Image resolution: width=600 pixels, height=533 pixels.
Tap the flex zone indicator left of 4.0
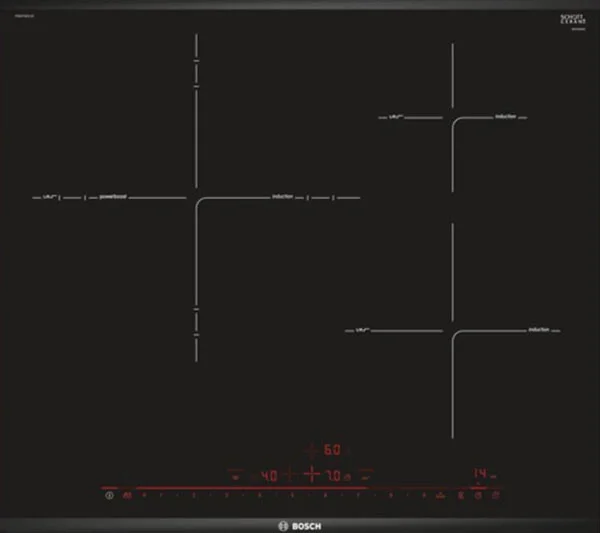[x=237, y=474]
